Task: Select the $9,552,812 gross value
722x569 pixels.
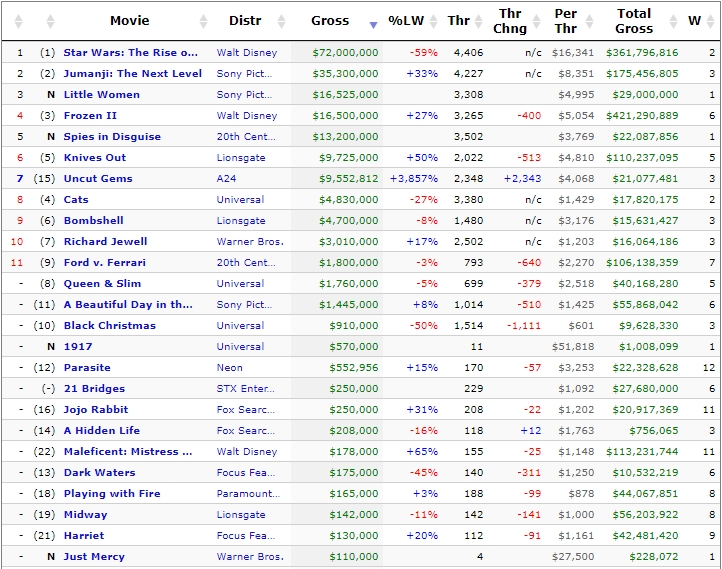Action: click(x=349, y=179)
